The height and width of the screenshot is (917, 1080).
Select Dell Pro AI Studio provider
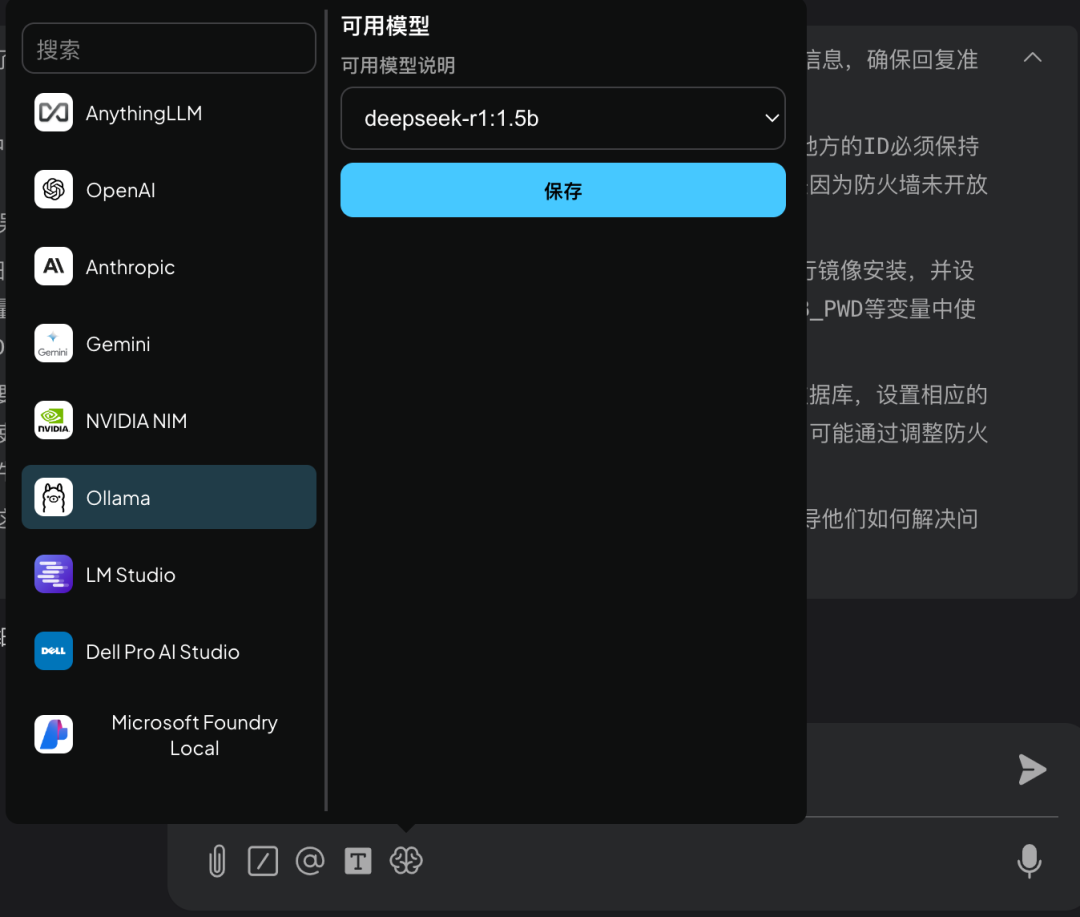tap(169, 652)
